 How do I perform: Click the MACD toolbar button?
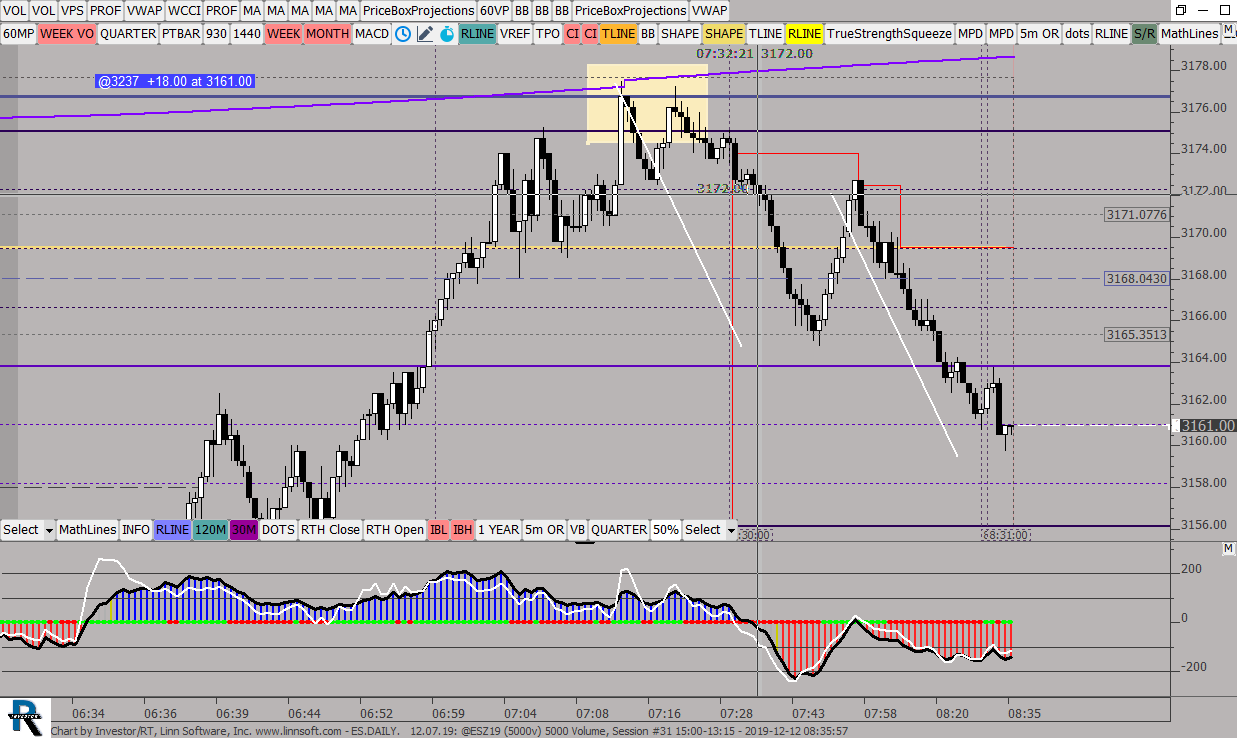(372, 33)
